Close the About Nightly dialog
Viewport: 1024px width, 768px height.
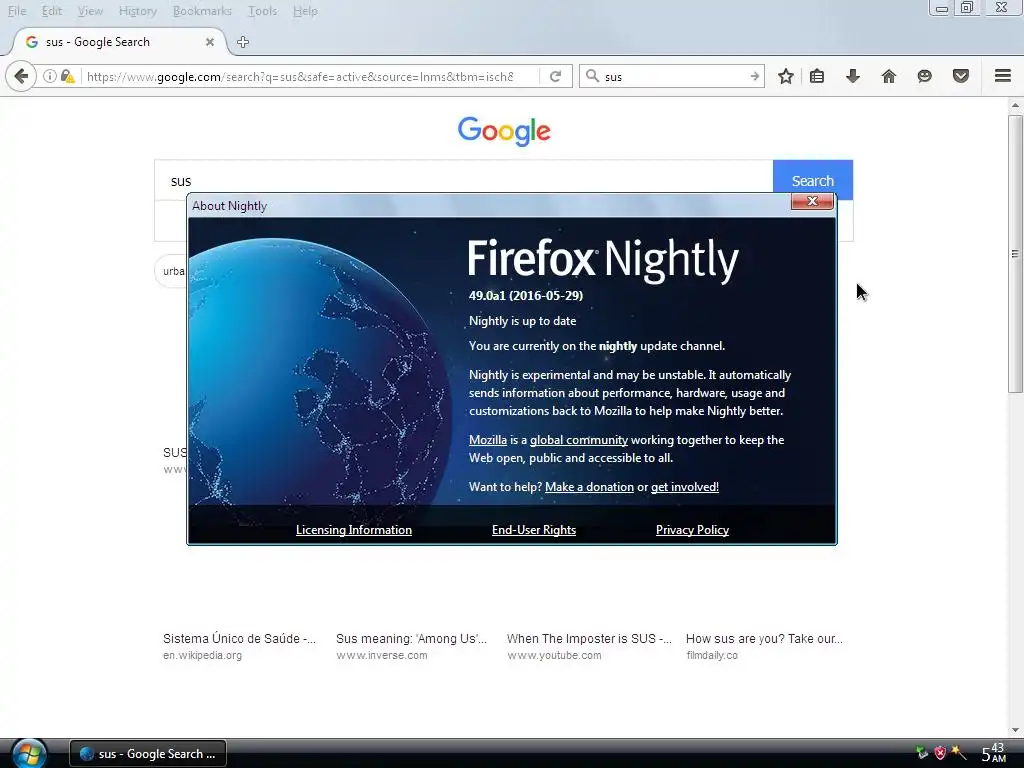(812, 201)
